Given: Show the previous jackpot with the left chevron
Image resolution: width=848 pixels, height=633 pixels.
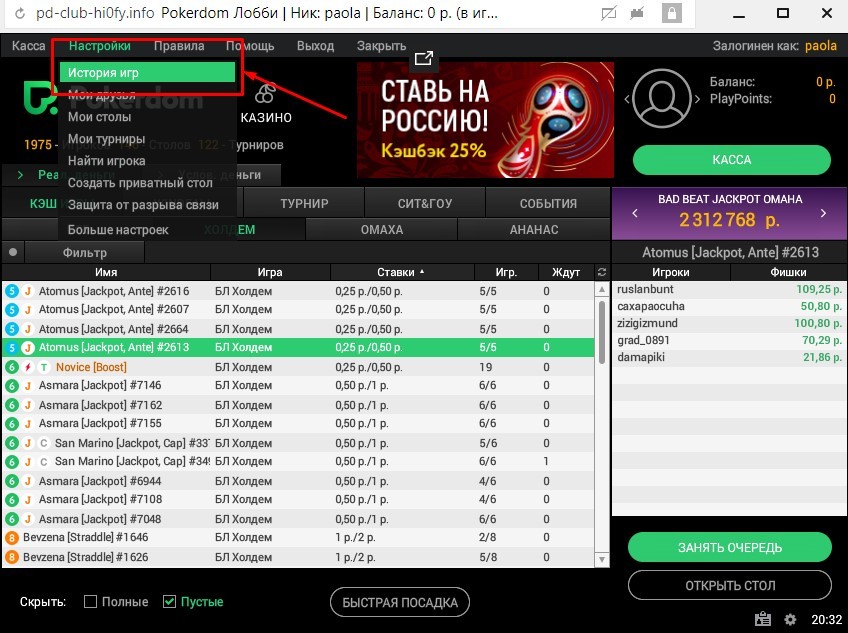Looking at the screenshot, I should [635, 213].
